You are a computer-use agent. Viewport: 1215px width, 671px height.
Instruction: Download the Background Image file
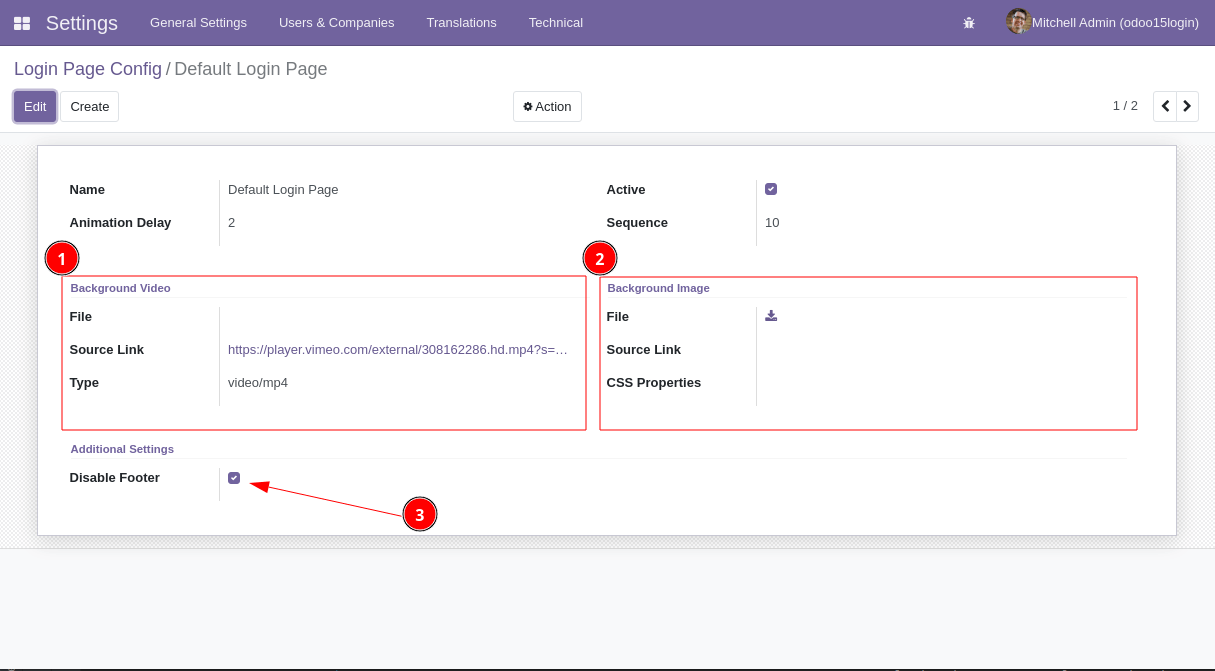coord(770,316)
